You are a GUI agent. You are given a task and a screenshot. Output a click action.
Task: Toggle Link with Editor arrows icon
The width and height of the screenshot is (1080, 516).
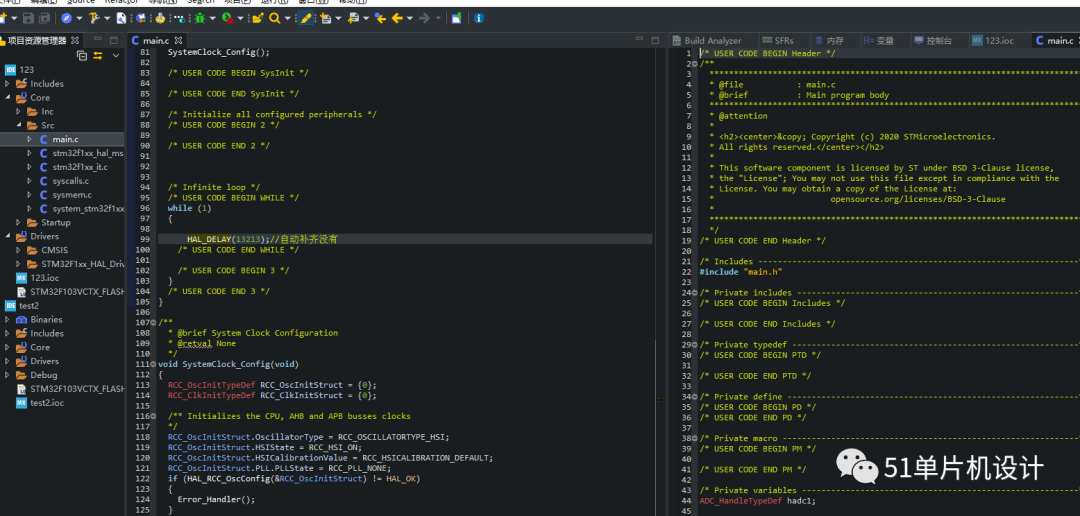tap(98, 56)
